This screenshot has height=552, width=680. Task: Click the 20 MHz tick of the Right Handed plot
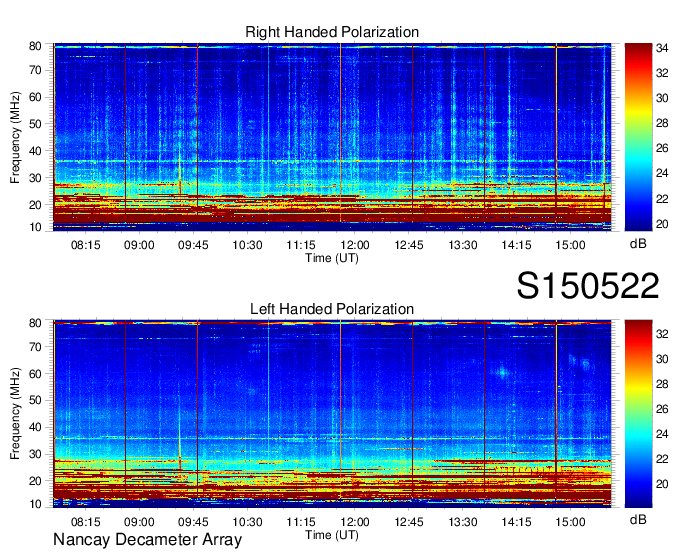(35, 205)
